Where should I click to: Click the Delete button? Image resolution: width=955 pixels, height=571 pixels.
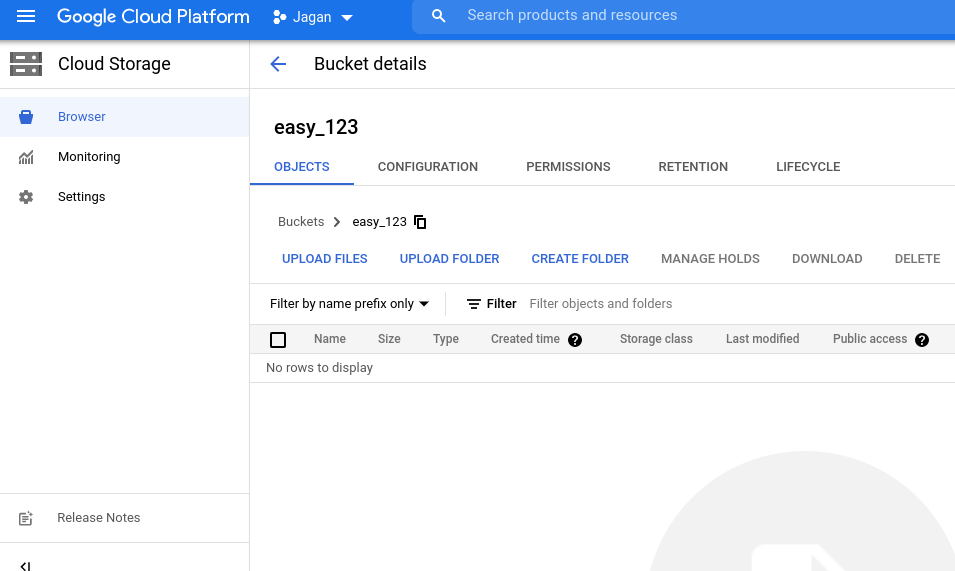(x=917, y=259)
